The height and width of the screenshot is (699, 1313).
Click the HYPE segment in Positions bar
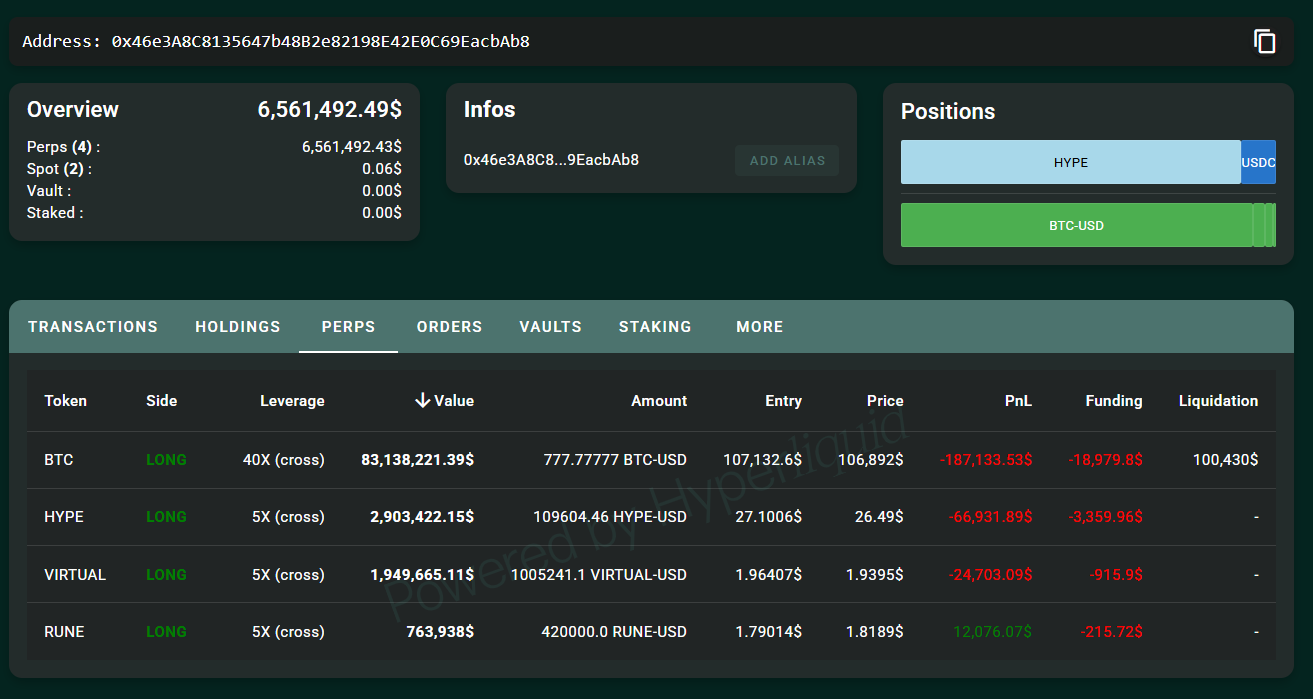pos(1070,162)
